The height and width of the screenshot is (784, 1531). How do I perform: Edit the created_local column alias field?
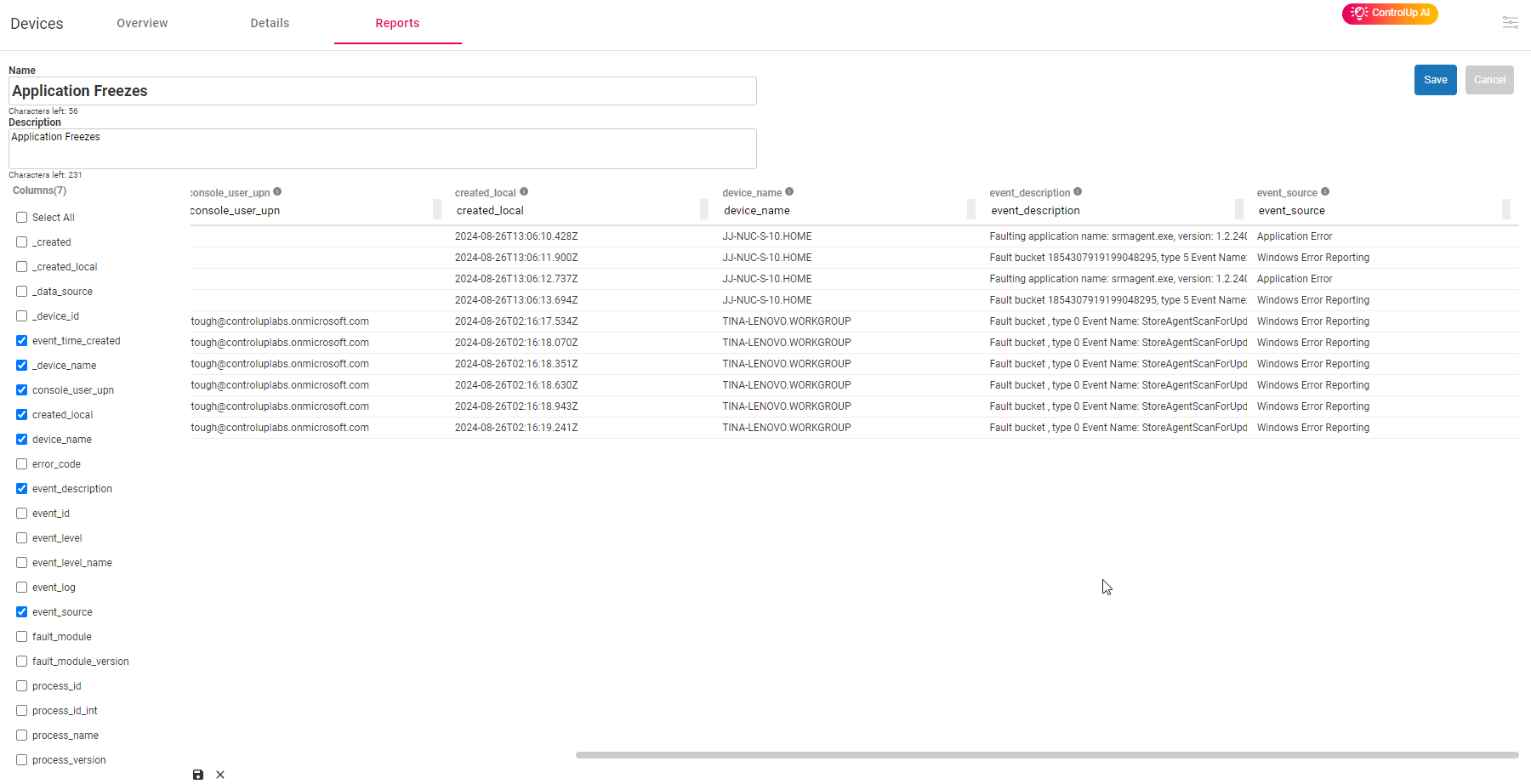point(577,211)
